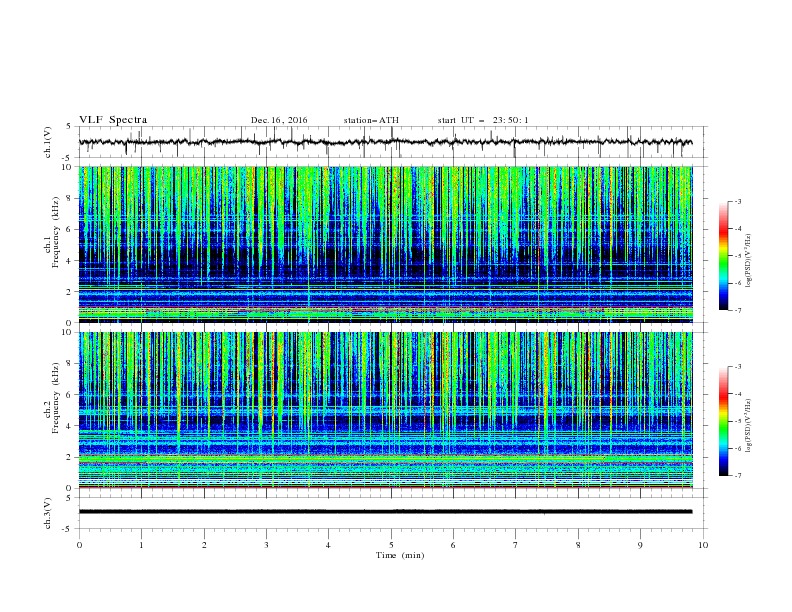Click the "Time (min)" x-axis label
The image size is (792, 612).
(400, 555)
